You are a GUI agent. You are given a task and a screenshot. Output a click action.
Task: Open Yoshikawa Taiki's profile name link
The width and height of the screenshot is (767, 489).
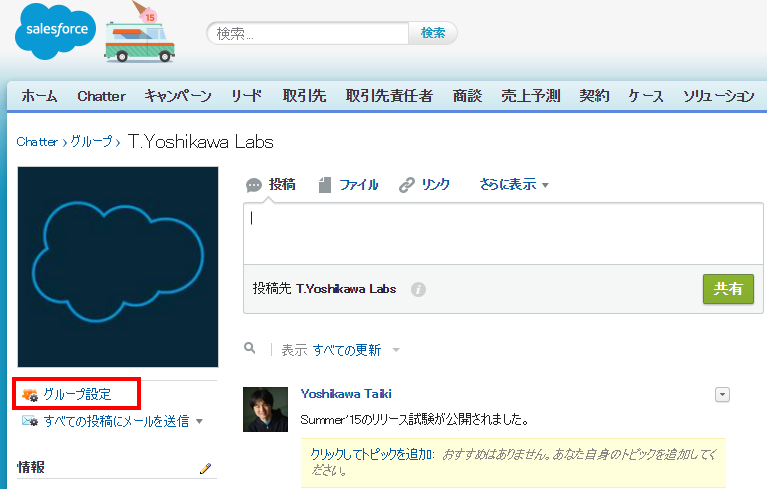pos(346,394)
